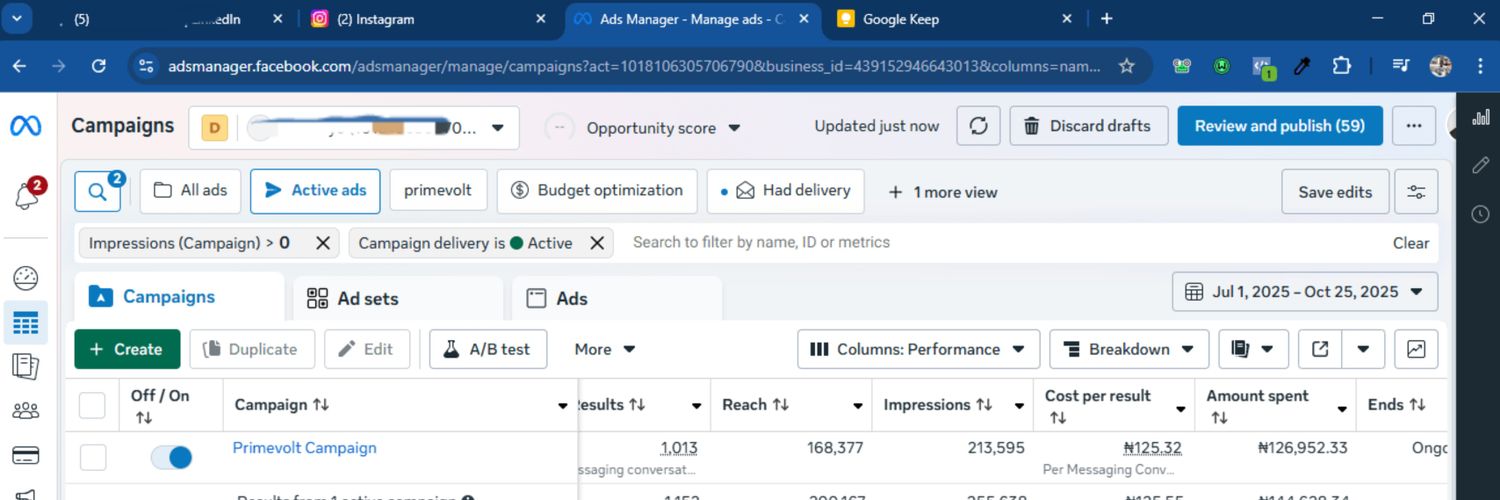Remove the Campaign delivery is Active filter
1500x500 pixels.
[597, 243]
